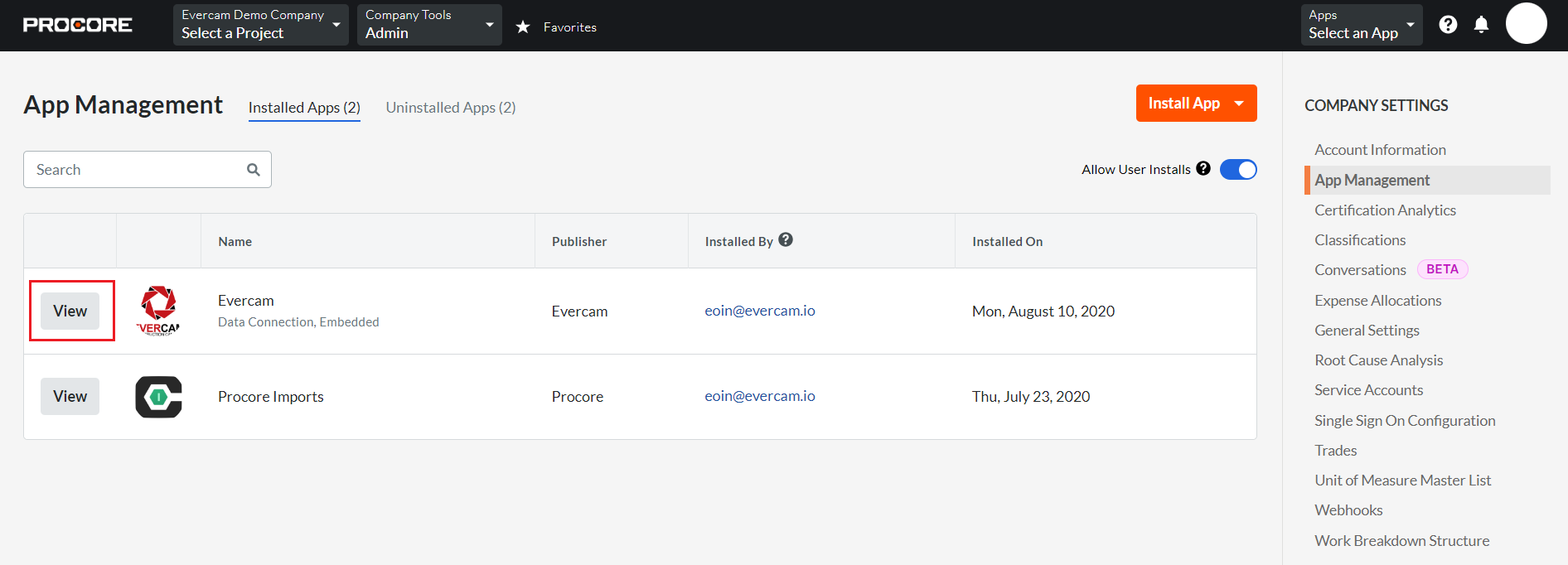The image size is (1568, 565).
Task: Click the Allow User Installs help icon
Action: (x=1203, y=168)
